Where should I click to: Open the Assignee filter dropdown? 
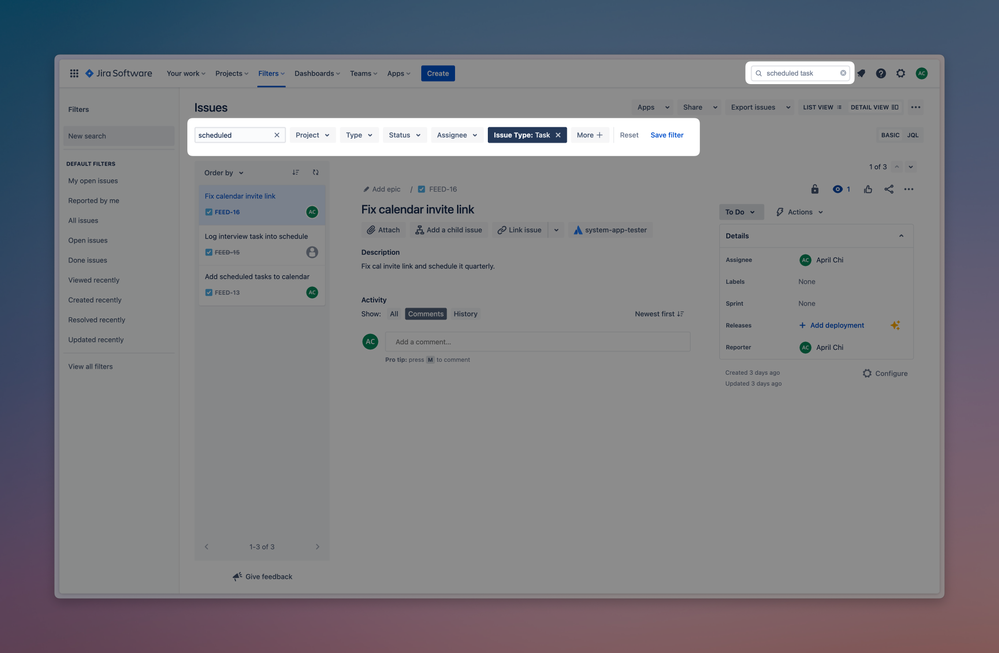pyautogui.click(x=457, y=135)
